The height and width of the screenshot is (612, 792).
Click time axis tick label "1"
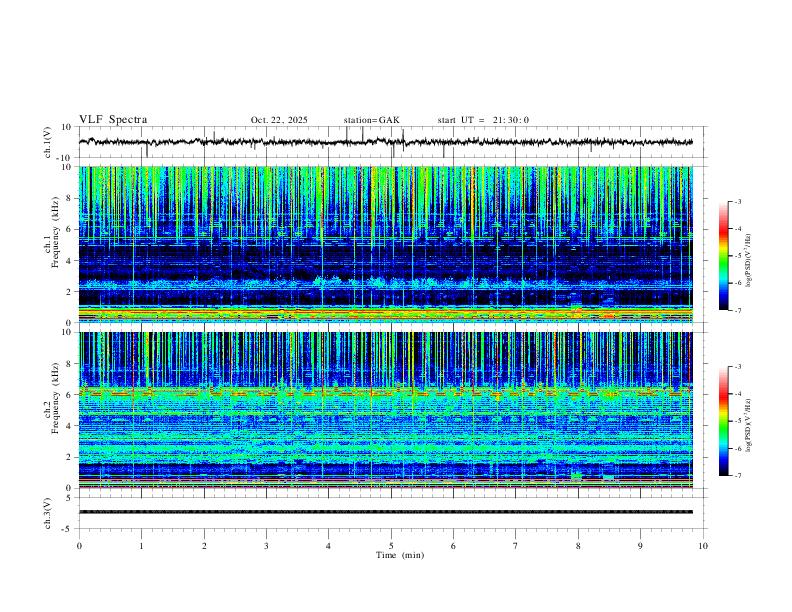[141, 546]
